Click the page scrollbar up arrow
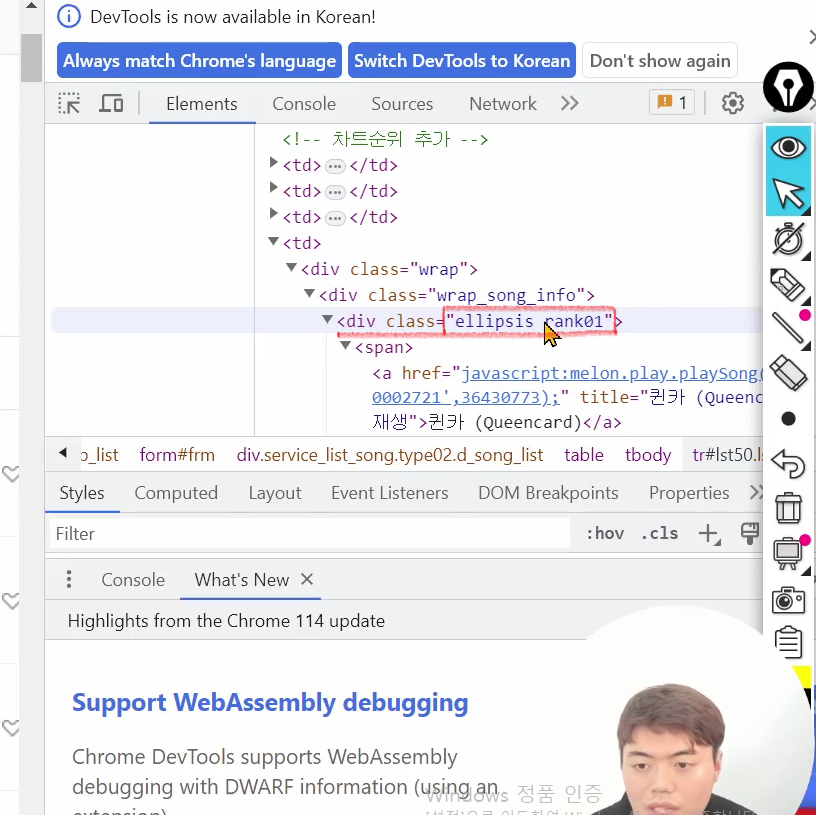The height and width of the screenshot is (815, 816). coord(31,6)
